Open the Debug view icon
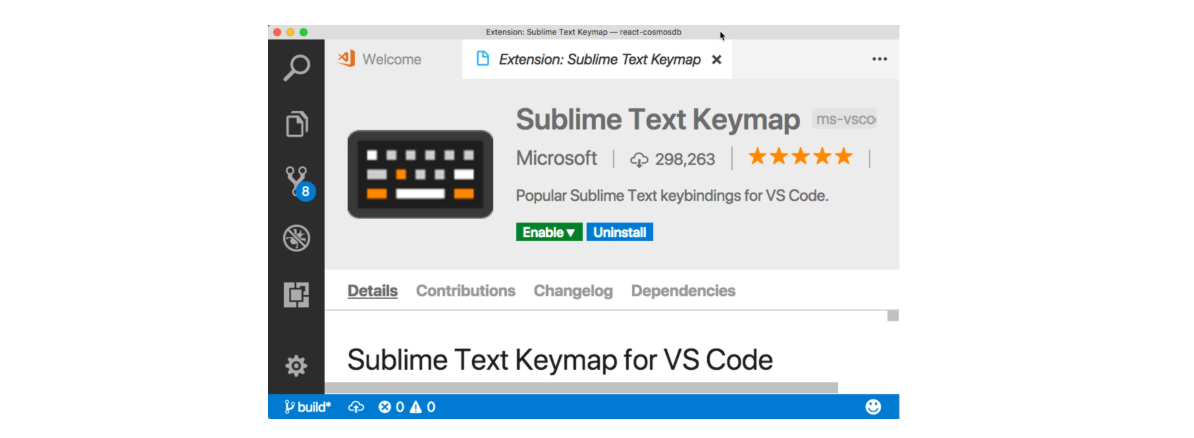The image size is (1194, 438). pos(296,238)
